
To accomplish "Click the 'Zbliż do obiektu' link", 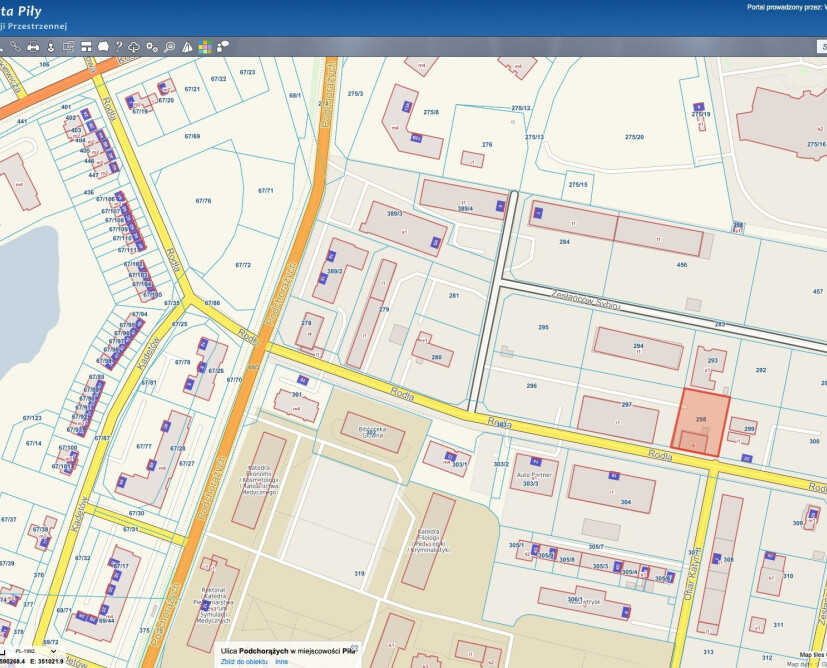I will click(244, 661).
